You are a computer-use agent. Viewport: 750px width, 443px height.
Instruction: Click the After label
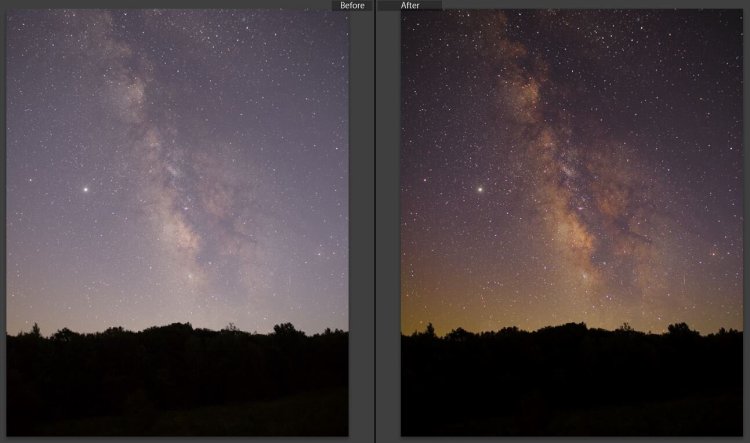click(x=410, y=5)
